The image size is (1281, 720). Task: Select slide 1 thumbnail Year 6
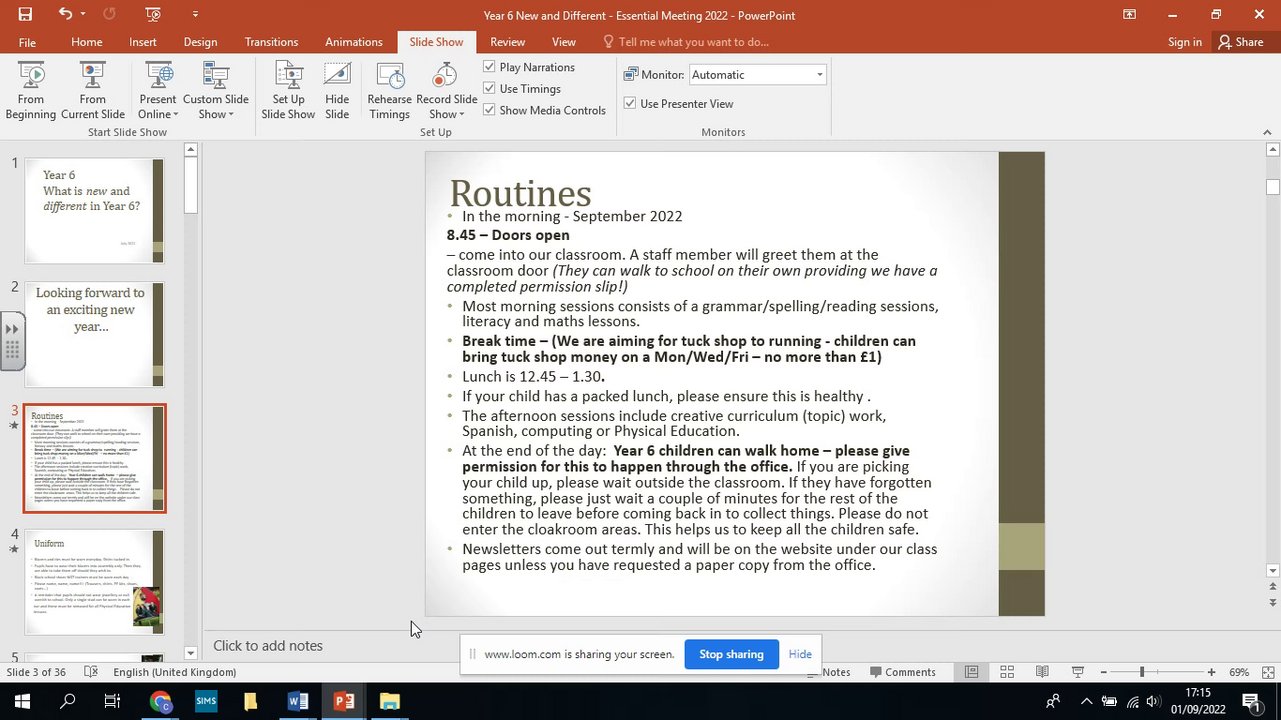tap(94, 211)
